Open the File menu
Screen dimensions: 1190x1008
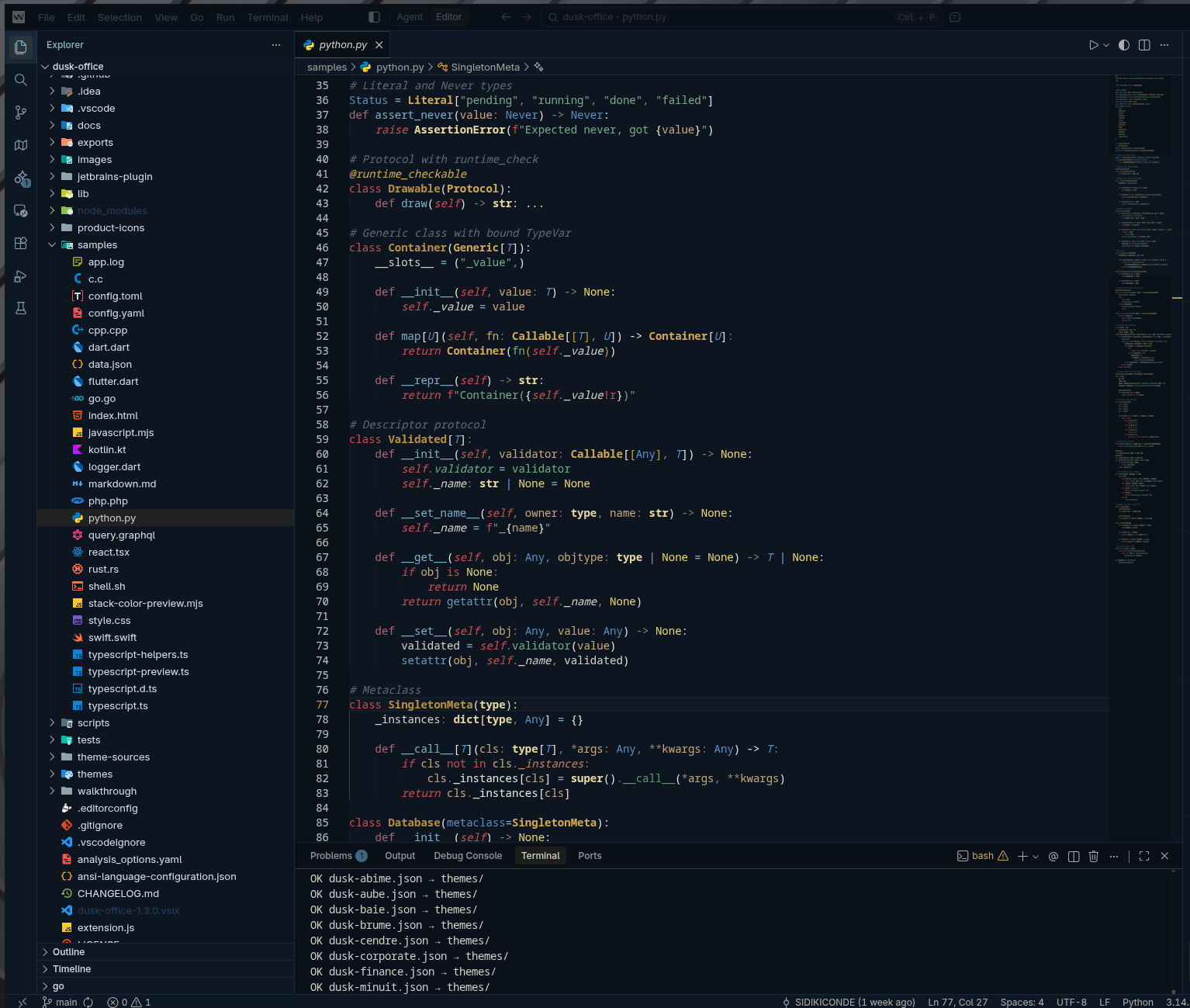47,17
